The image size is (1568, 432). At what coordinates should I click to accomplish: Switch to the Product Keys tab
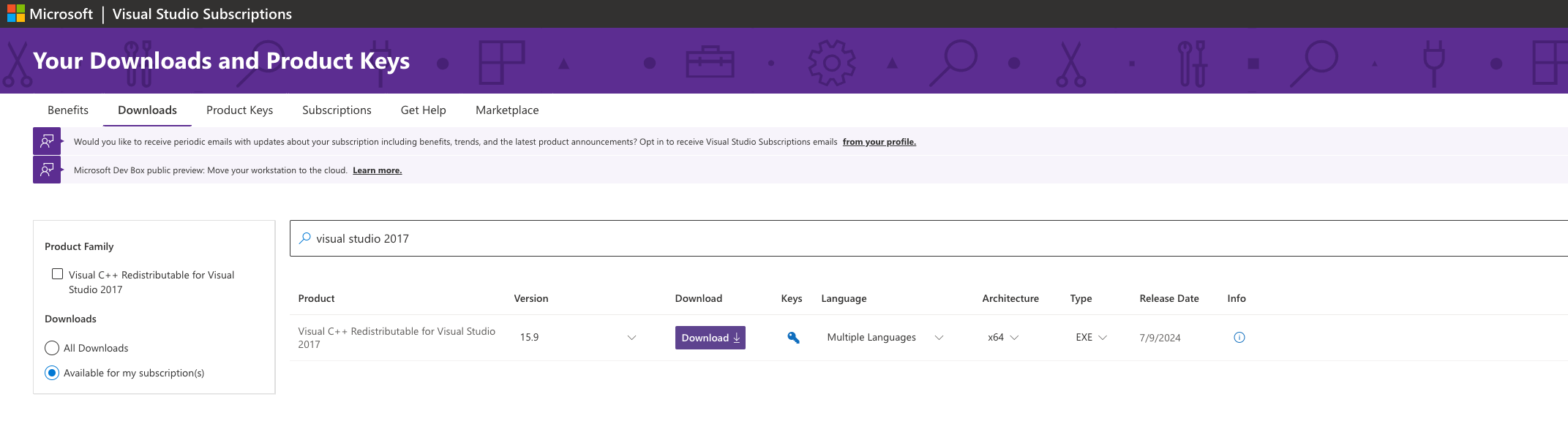point(239,110)
